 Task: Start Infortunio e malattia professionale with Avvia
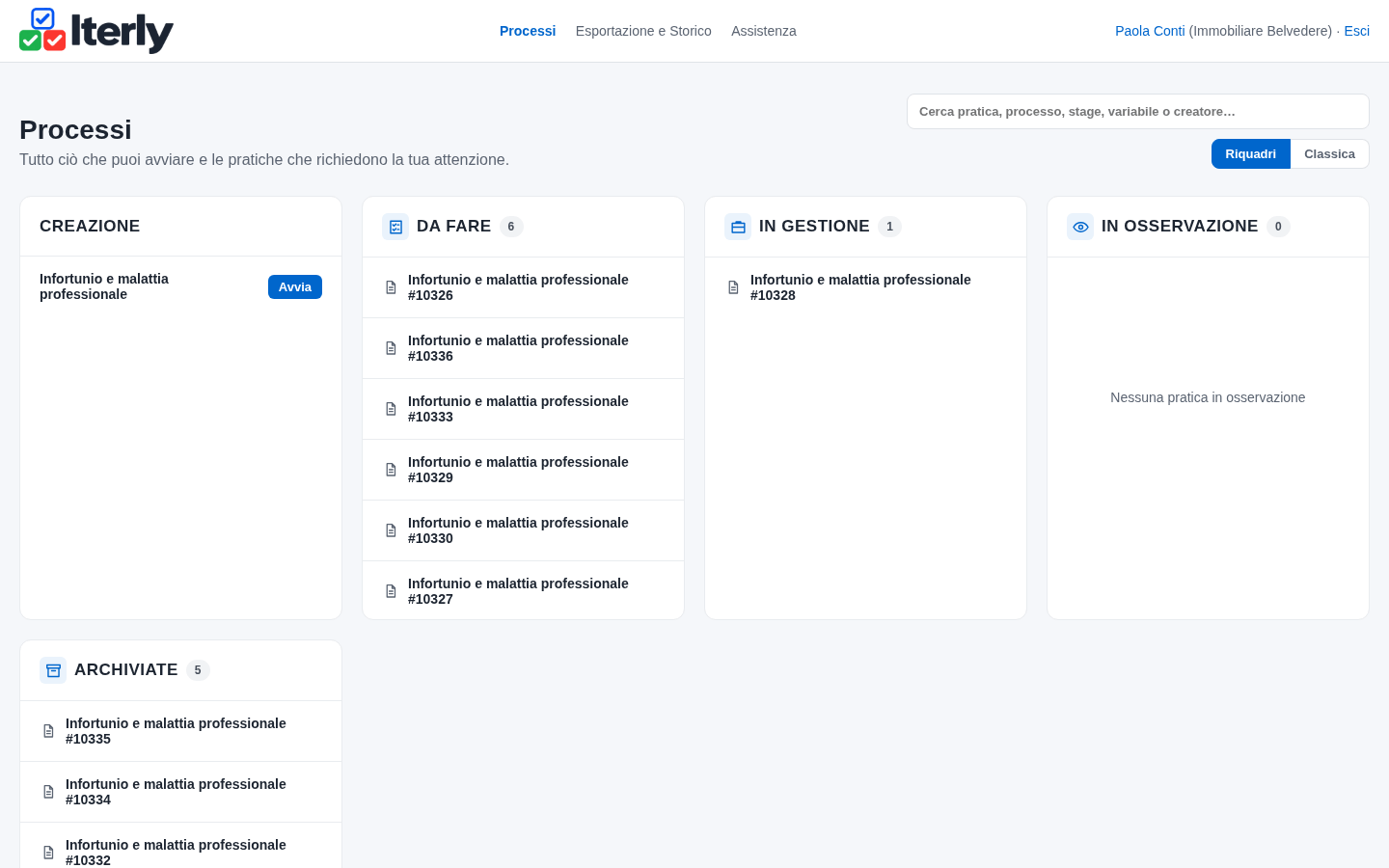(x=295, y=287)
